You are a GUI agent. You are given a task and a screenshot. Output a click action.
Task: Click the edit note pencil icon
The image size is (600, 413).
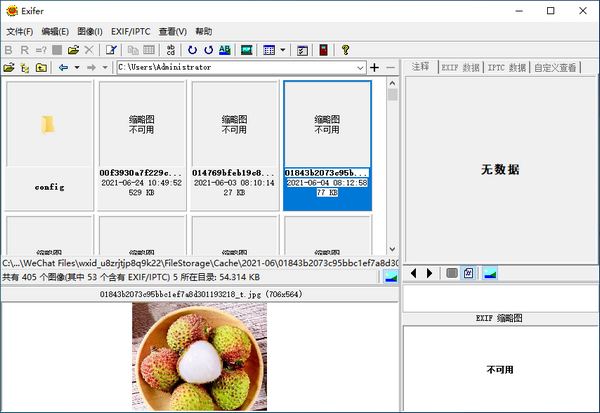click(111, 50)
